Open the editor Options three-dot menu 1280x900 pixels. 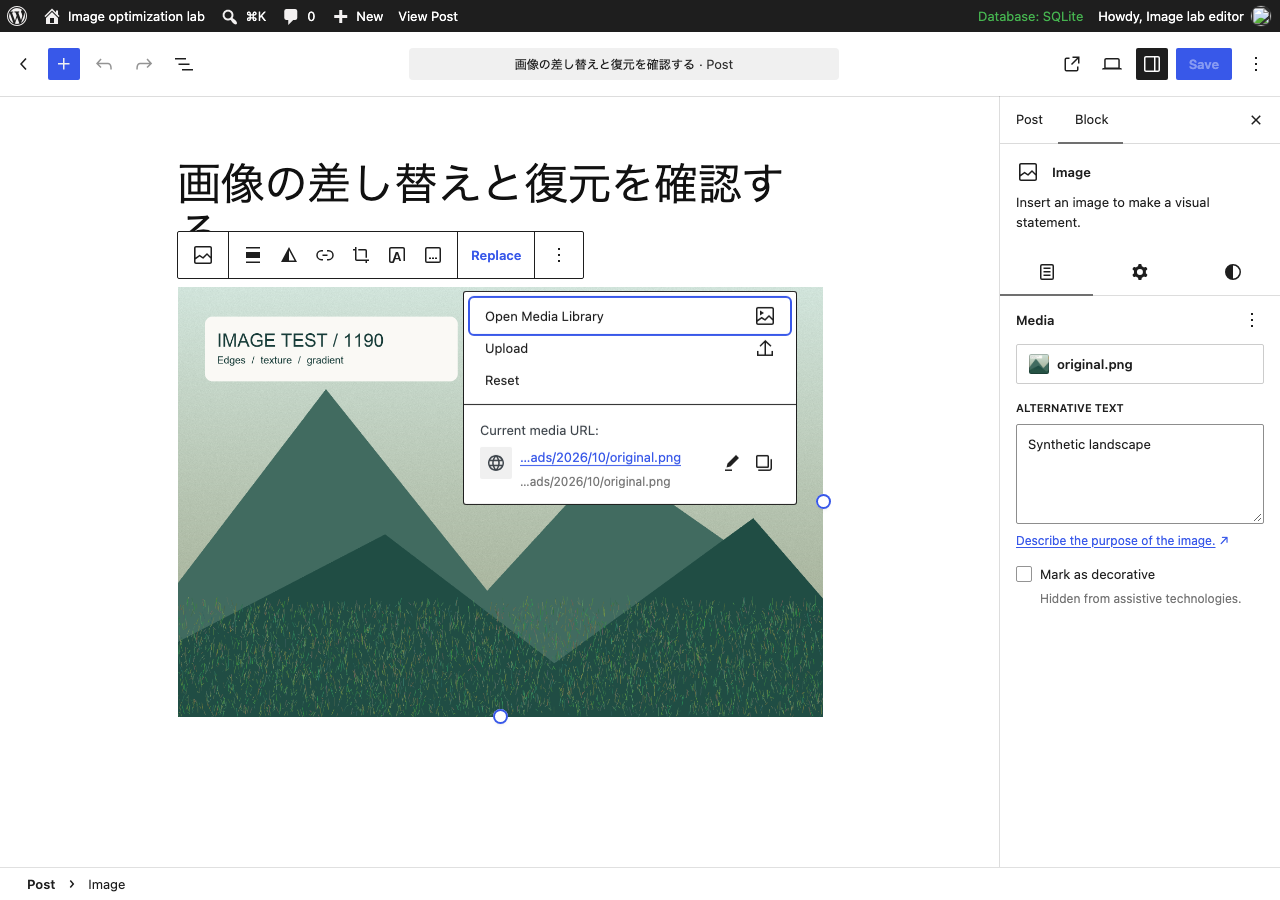pos(1256,64)
